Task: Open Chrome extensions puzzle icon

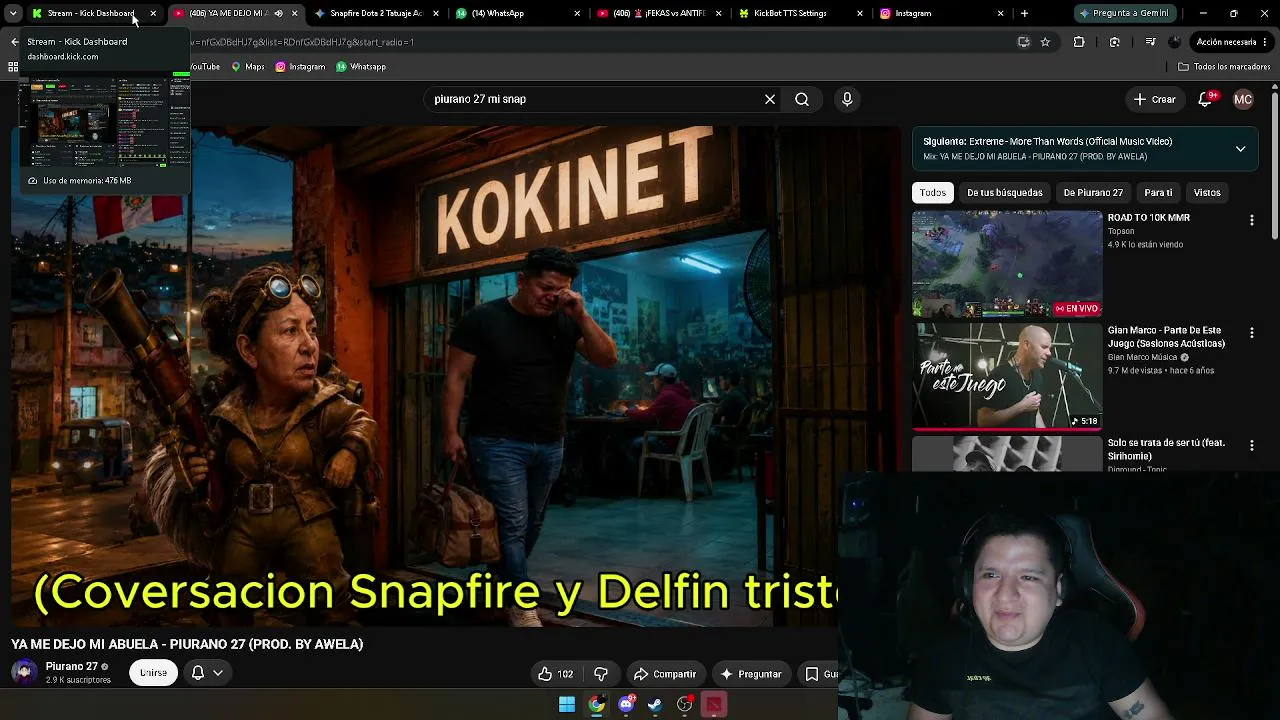Action: point(1079,42)
